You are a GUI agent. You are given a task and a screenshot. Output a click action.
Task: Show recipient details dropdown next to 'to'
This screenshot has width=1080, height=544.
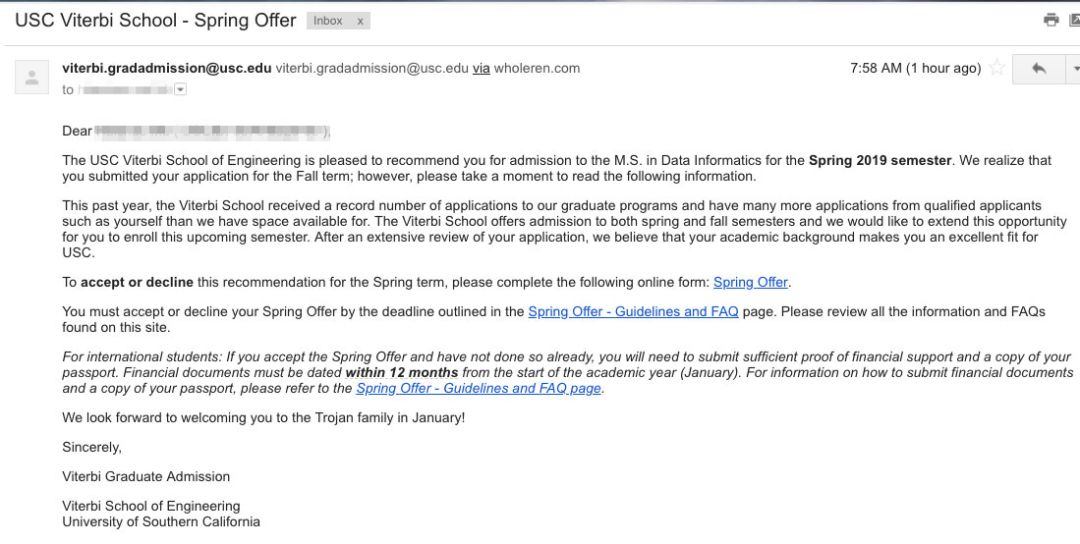click(x=181, y=90)
